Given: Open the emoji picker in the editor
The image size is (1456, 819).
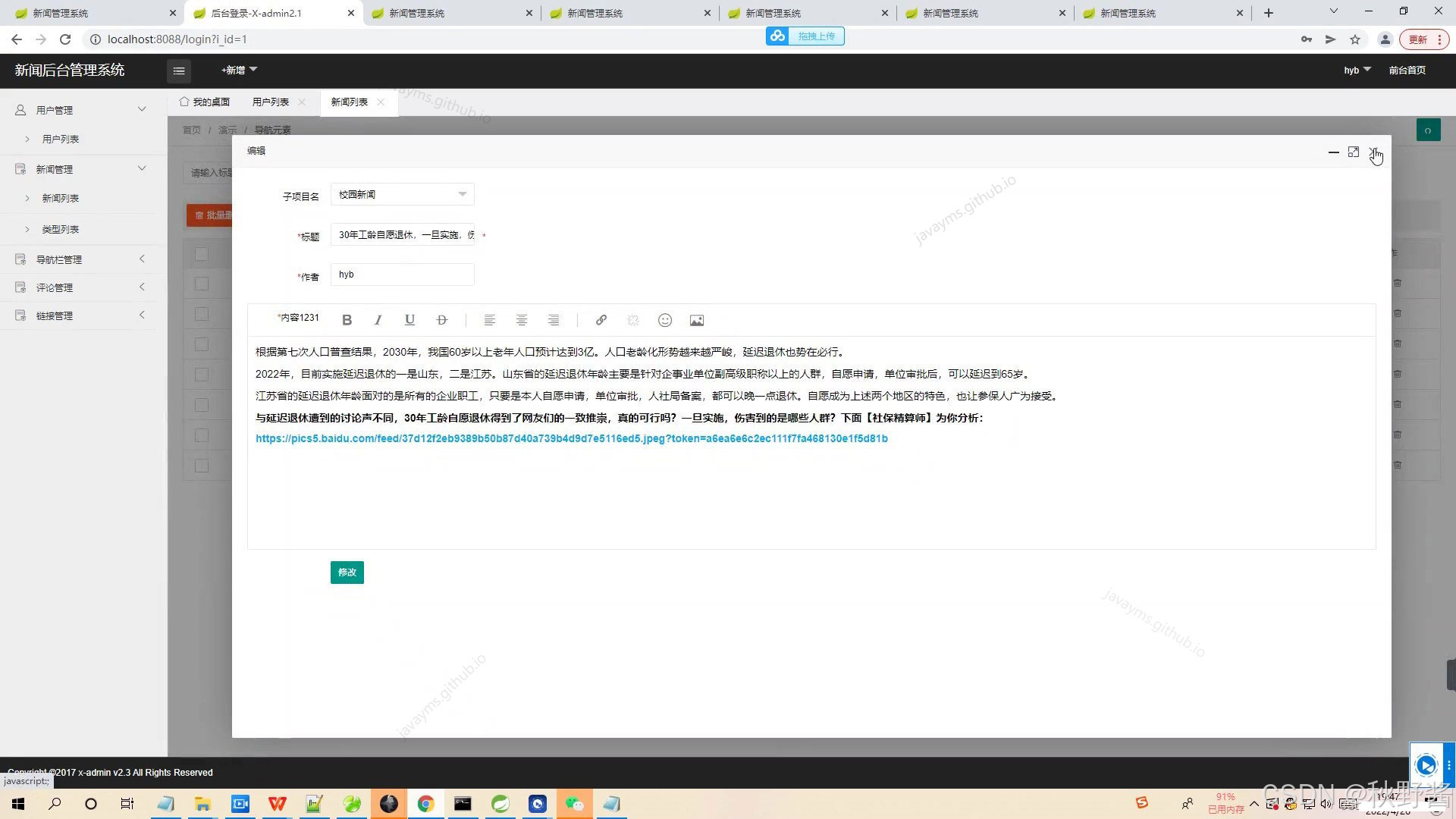Looking at the screenshot, I should click(x=665, y=320).
